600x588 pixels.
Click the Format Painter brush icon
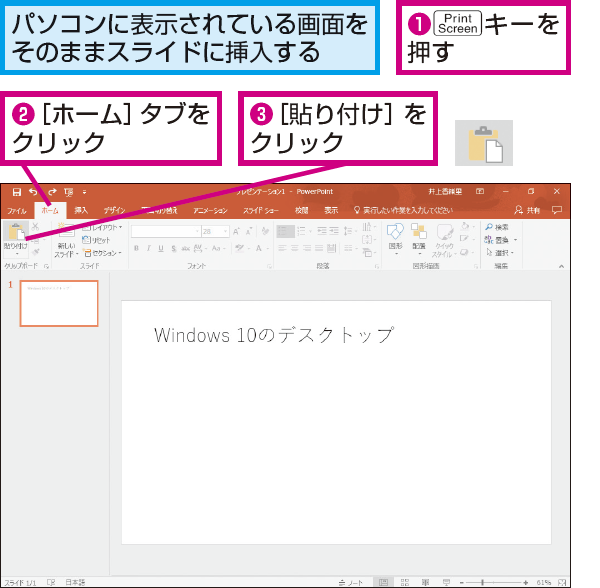tap(36, 252)
